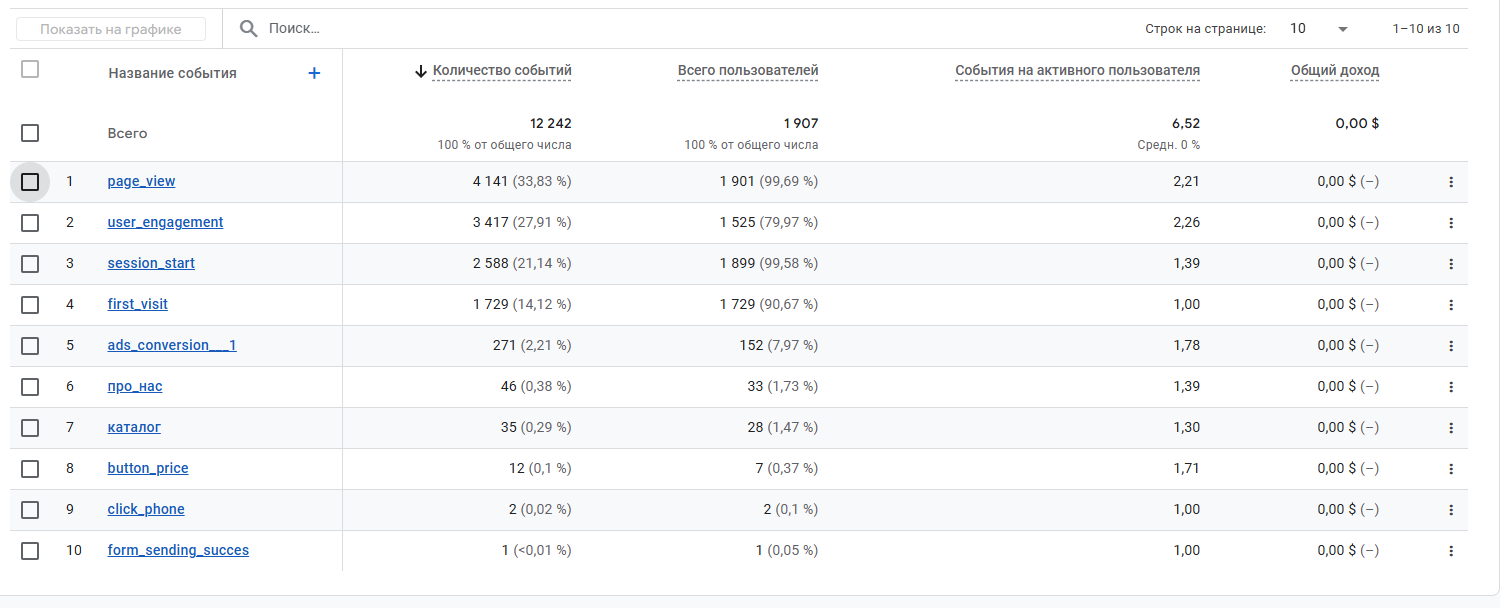Open the three-dot menu for form_sending_succes row
The width and height of the screenshot is (1500, 608).
tap(1451, 551)
